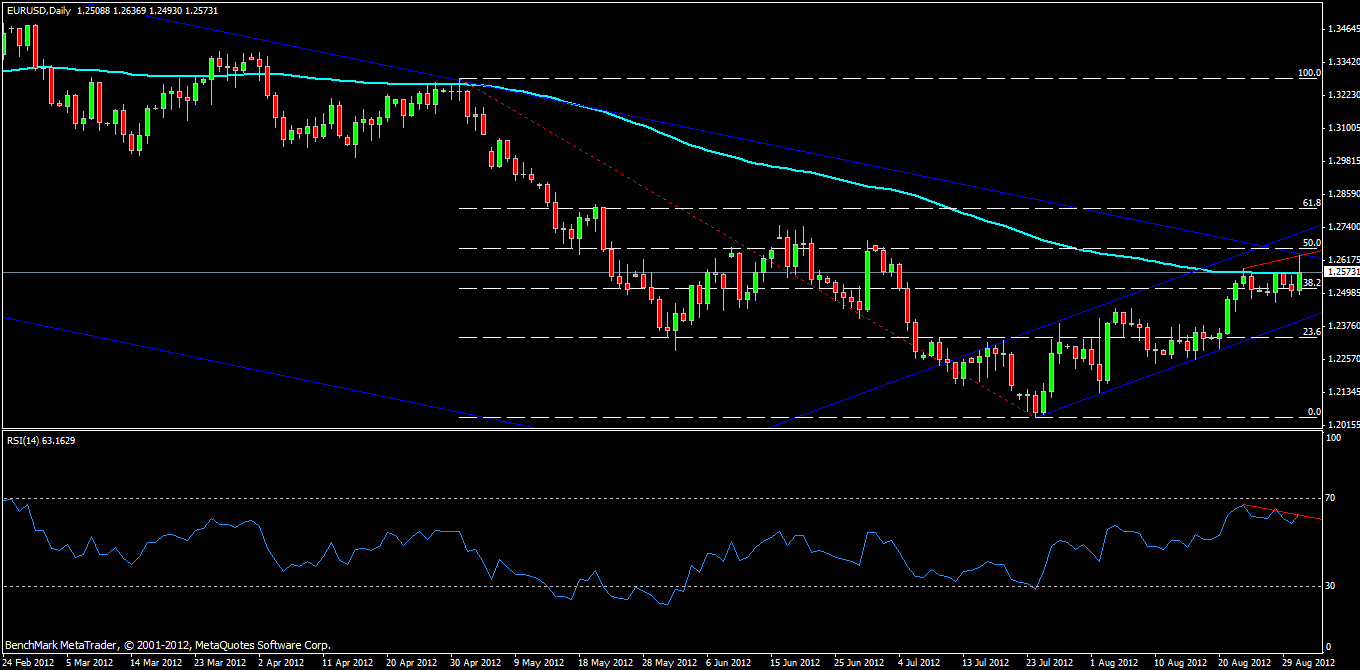1360x670 pixels.
Task: Click the 0.0 Fibonacci level label
Action: click(1315, 412)
